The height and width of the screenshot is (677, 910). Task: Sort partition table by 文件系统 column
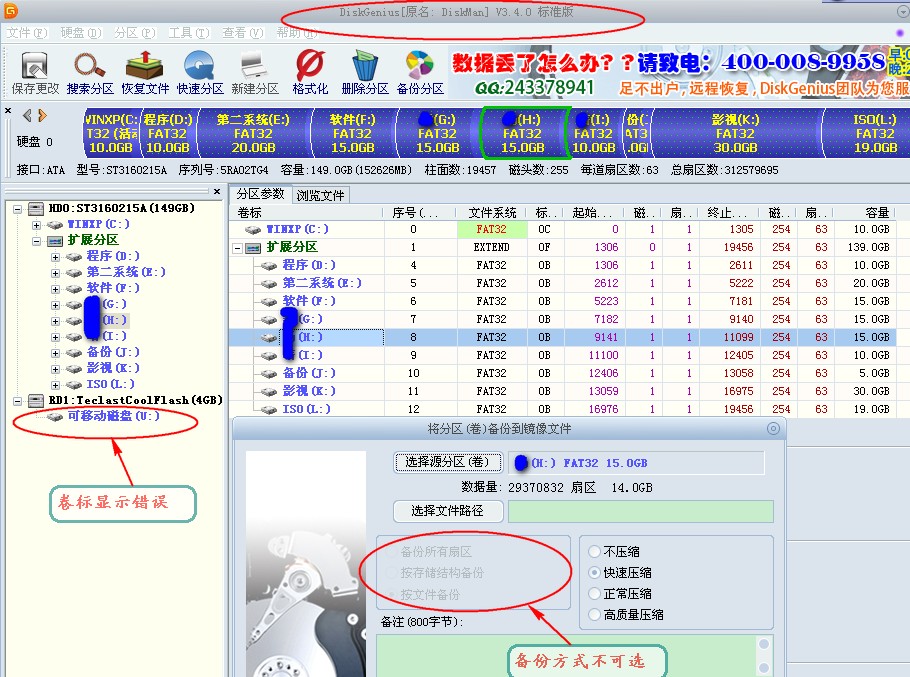click(x=492, y=213)
